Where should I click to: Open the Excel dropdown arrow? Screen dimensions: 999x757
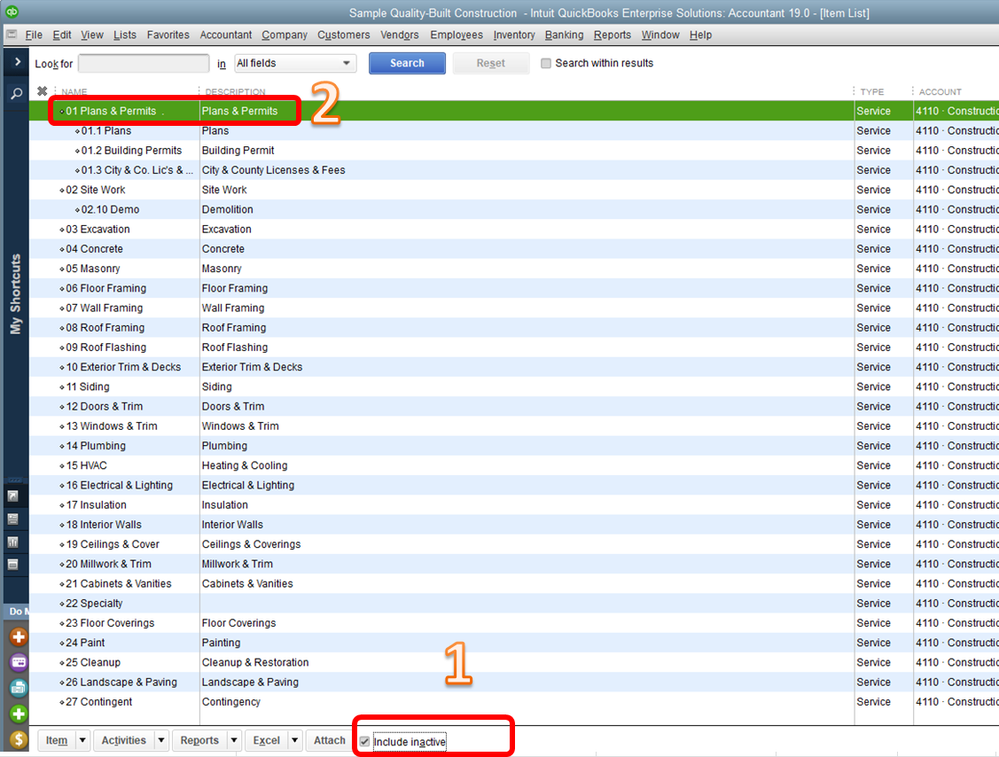294,740
